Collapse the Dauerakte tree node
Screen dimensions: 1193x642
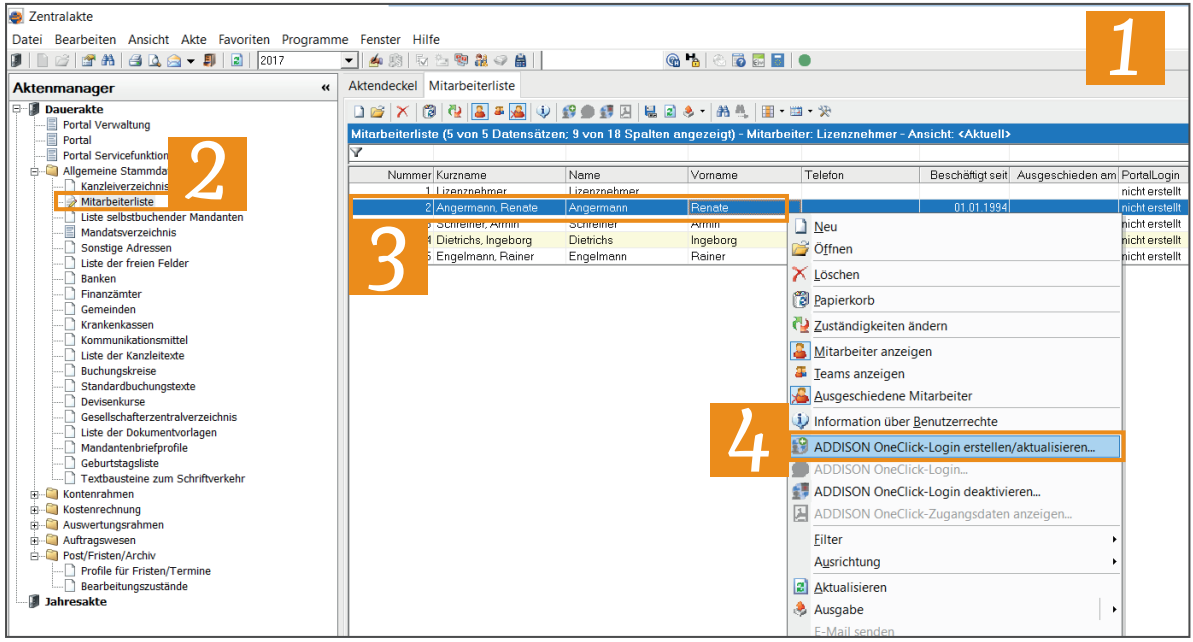tap(17, 109)
